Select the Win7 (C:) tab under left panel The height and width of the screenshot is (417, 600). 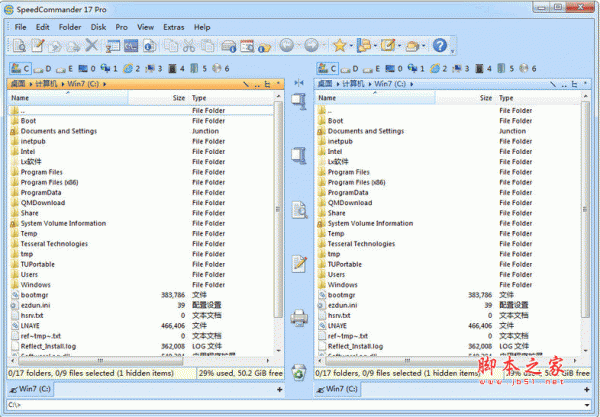pyautogui.click(x=30, y=389)
